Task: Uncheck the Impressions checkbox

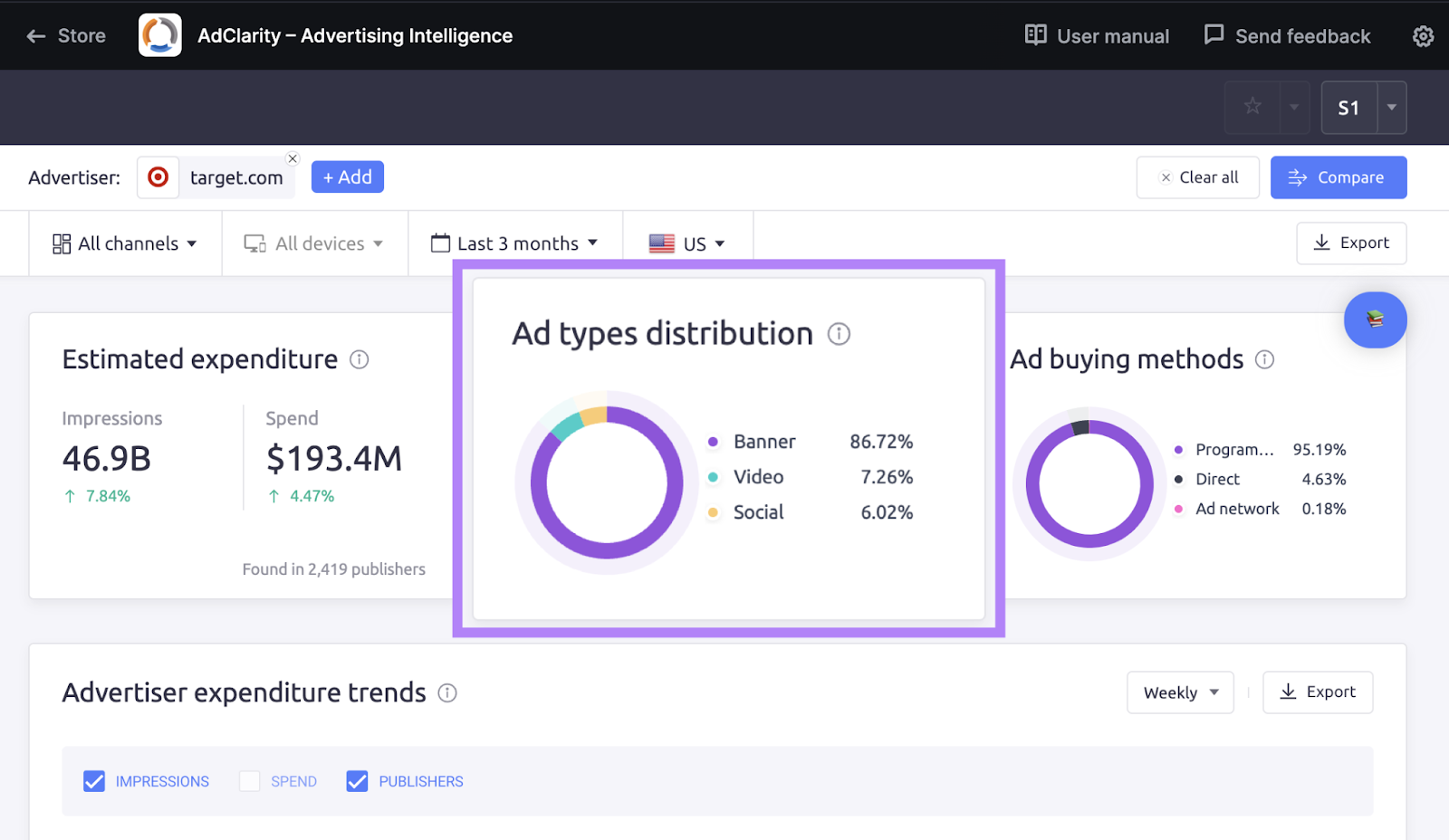Action: [x=94, y=781]
